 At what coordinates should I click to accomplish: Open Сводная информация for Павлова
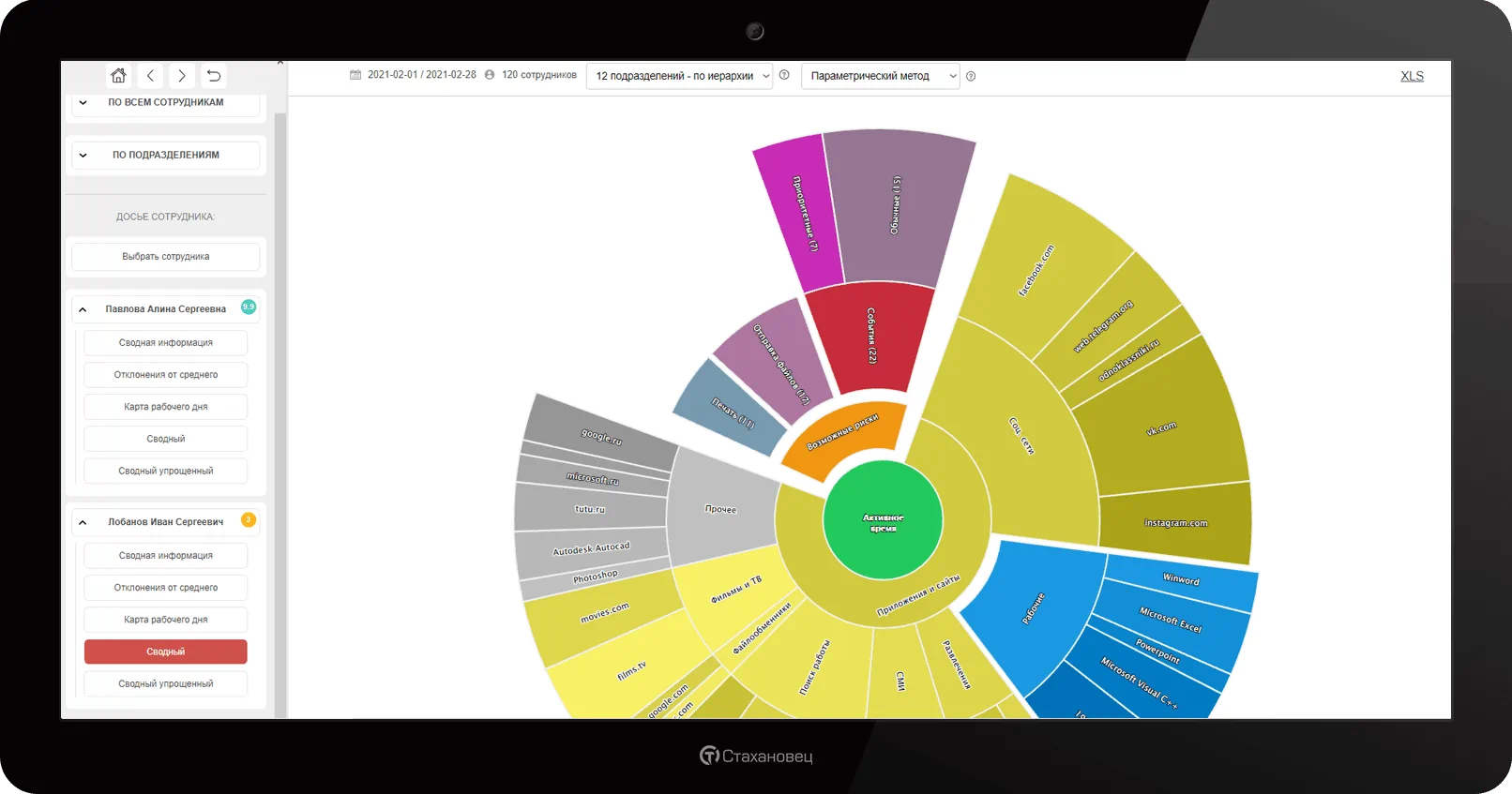click(166, 343)
